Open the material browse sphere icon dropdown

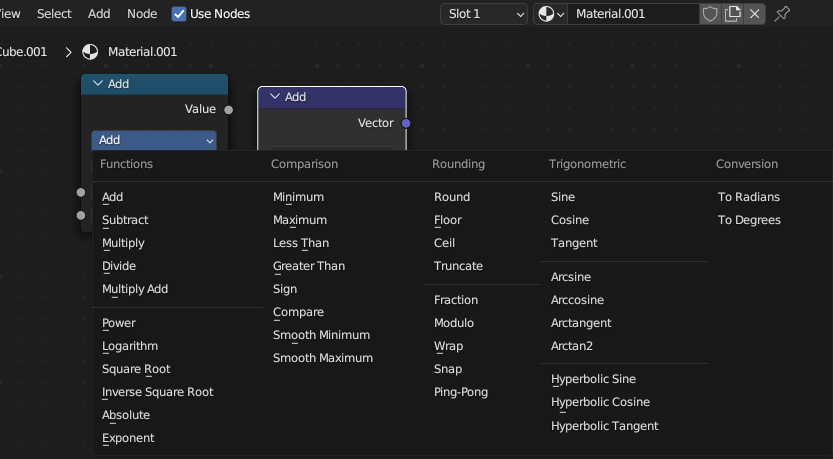click(551, 14)
